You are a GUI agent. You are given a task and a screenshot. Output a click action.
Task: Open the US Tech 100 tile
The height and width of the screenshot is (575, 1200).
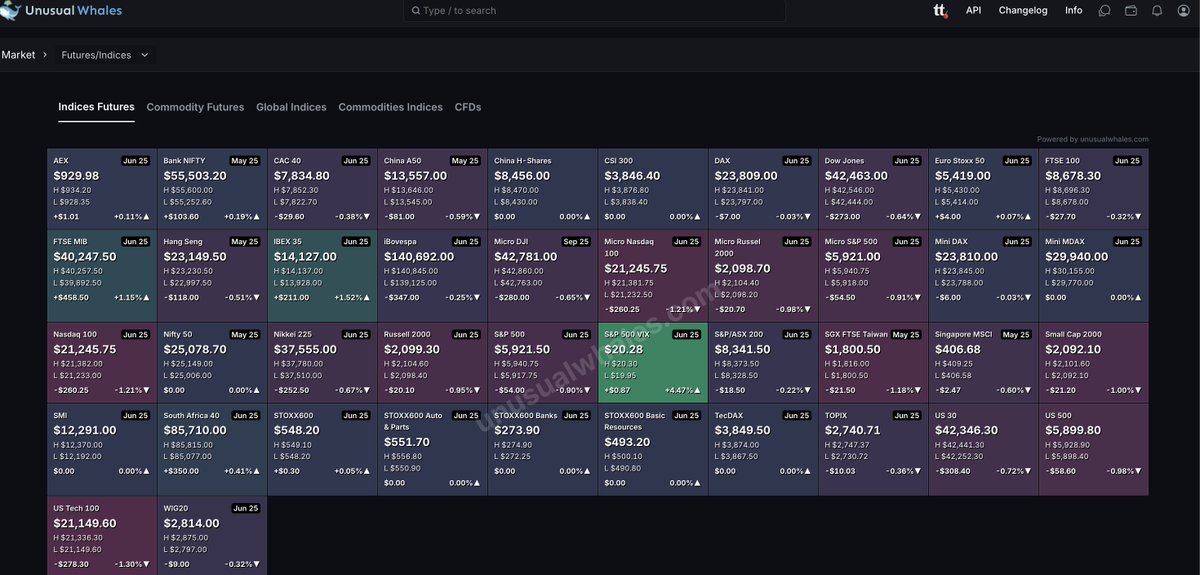(x=102, y=537)
